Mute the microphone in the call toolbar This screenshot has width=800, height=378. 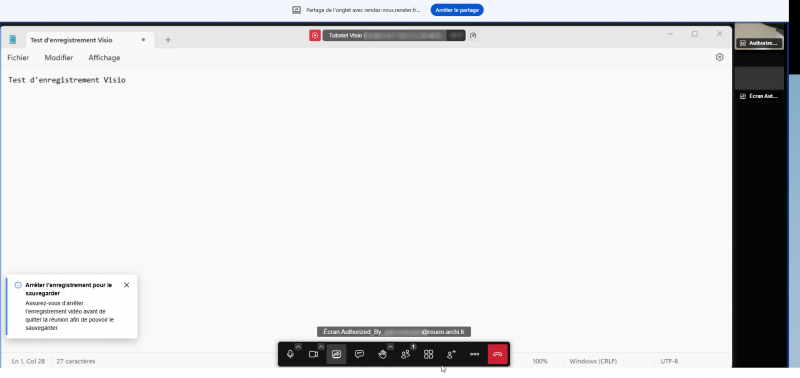click(x=290, y=354)
